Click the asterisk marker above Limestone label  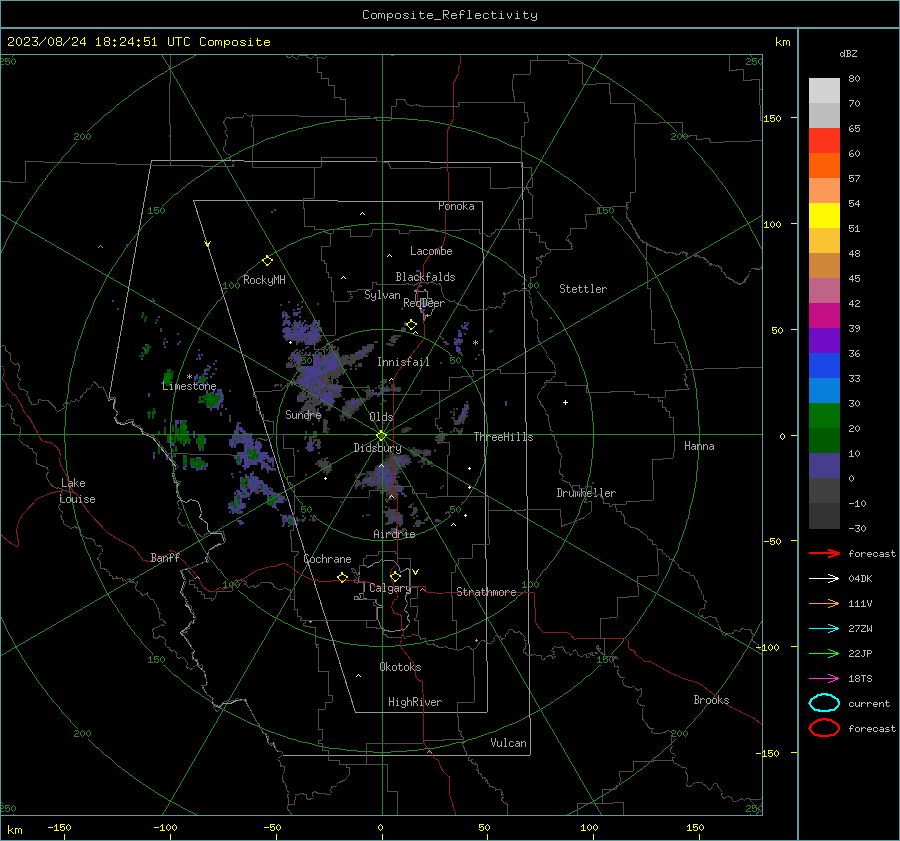click(189, 377)
